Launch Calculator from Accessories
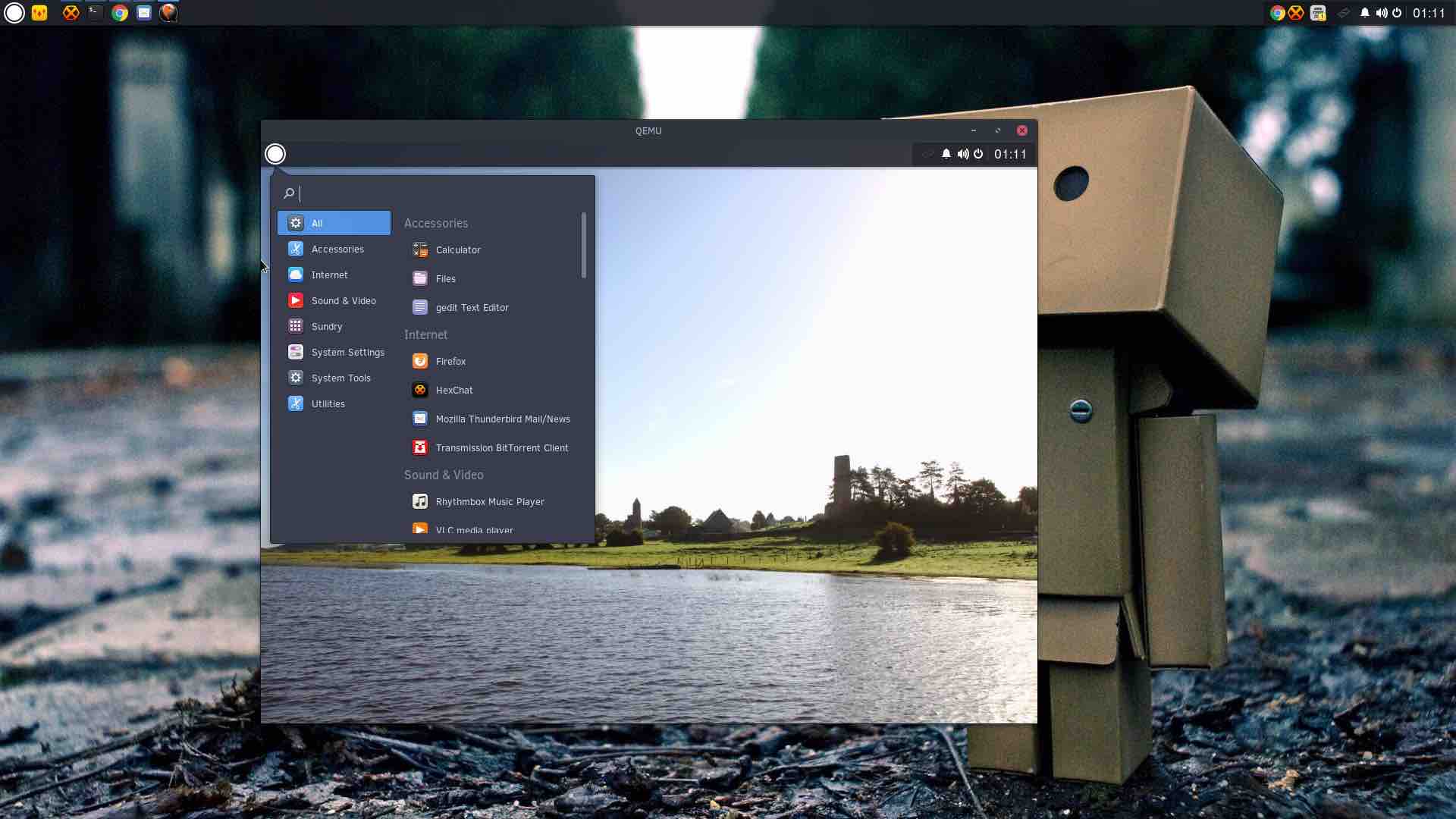Screen dimensions: 1456x819 pyautogui.click(x=457, y=249)
